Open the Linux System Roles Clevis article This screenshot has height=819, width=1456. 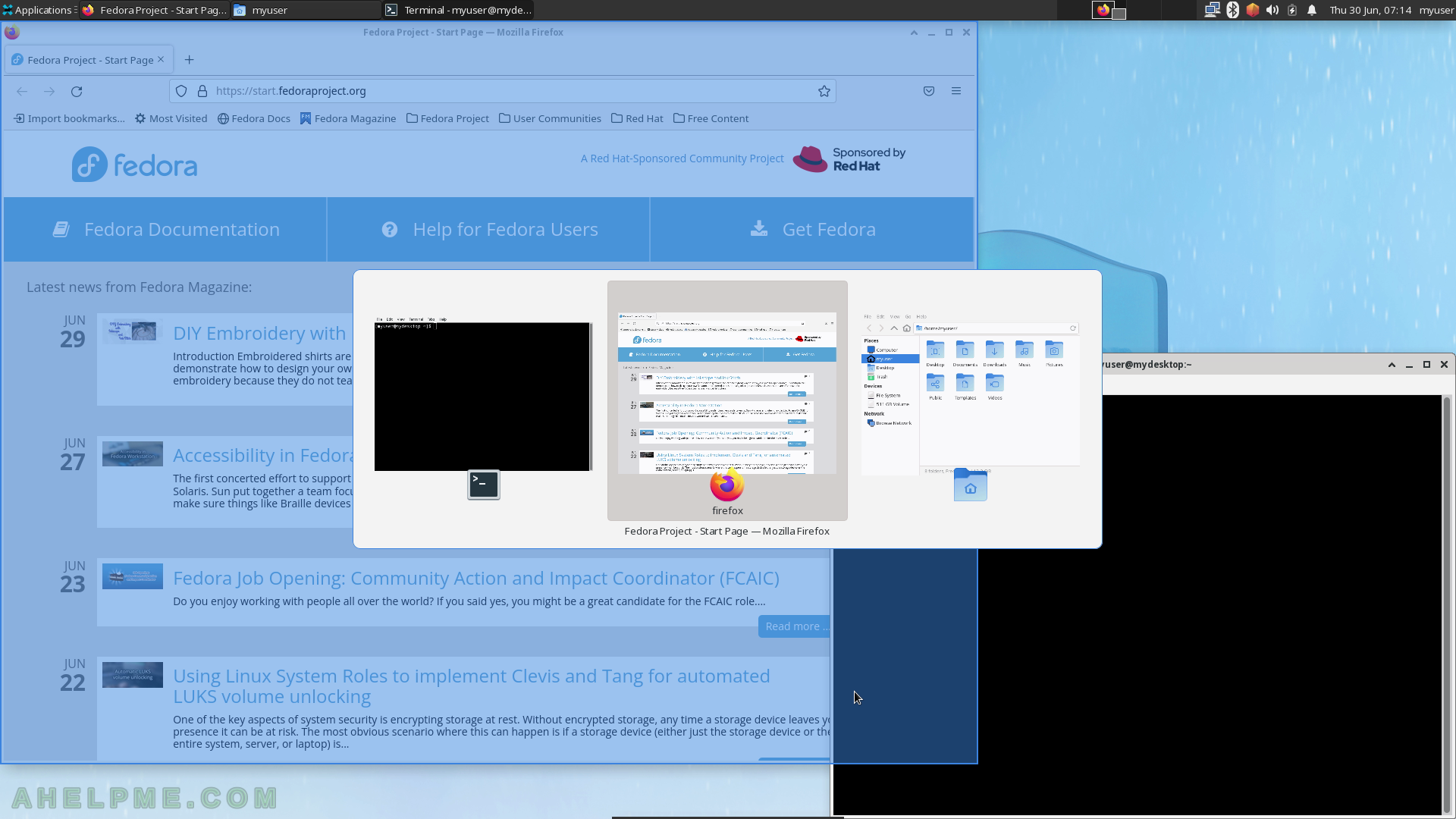(x=471, y=686)
